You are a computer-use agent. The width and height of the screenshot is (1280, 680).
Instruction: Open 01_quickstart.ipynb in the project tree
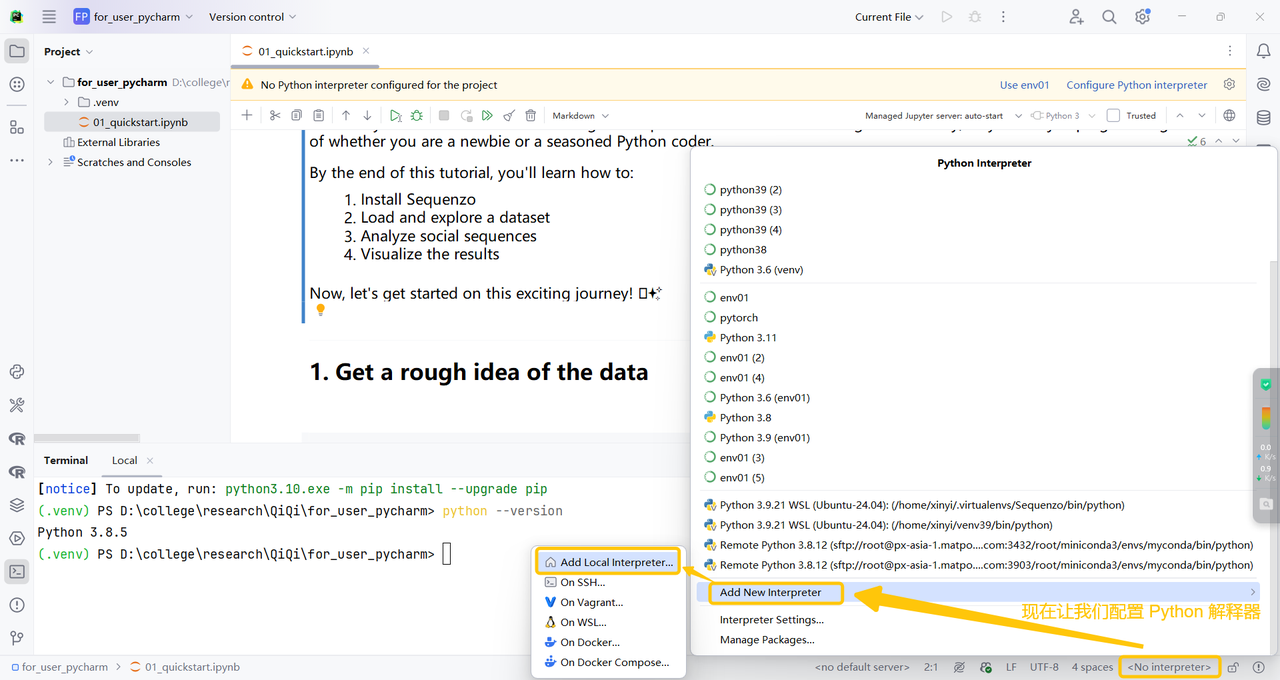[140, 122]
